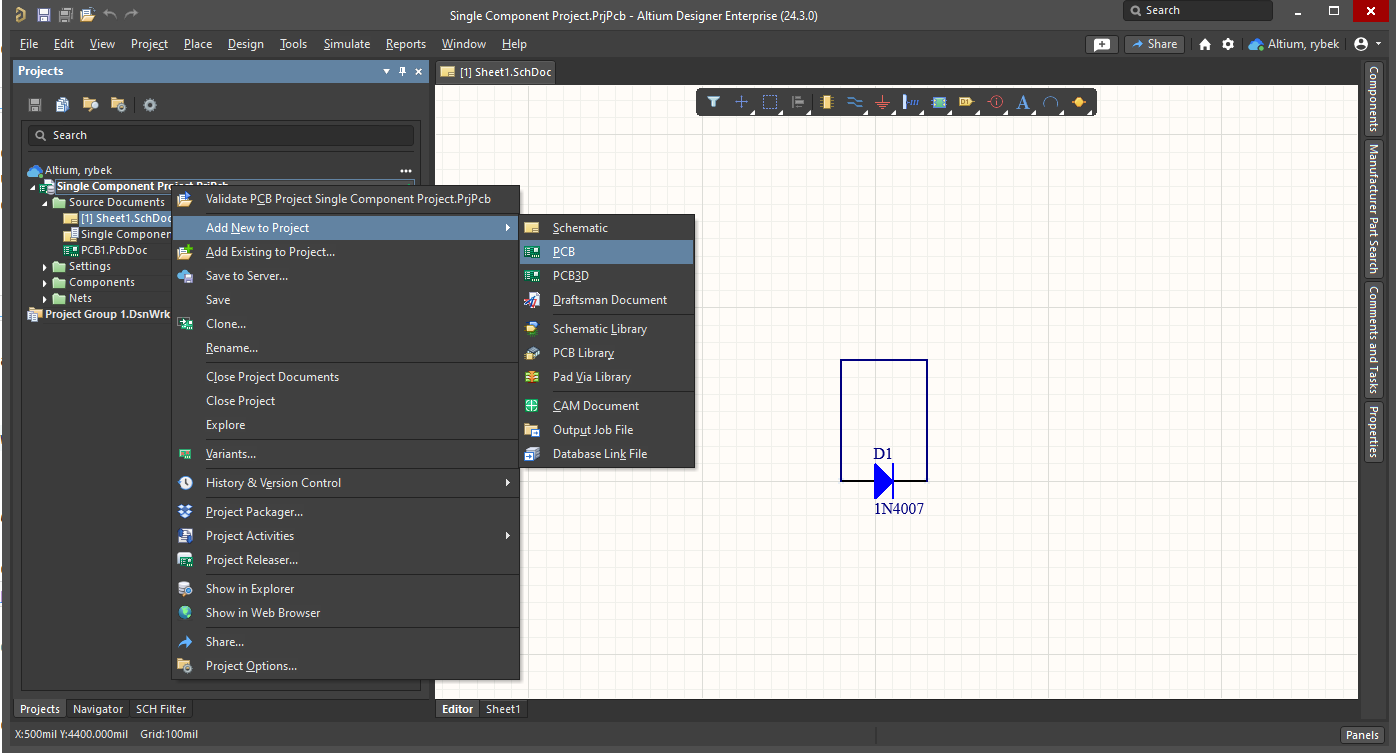The image size is (1396, 753).
Task: Click Validate PCB Project menu entry
Action: click(x=346, y=199)
